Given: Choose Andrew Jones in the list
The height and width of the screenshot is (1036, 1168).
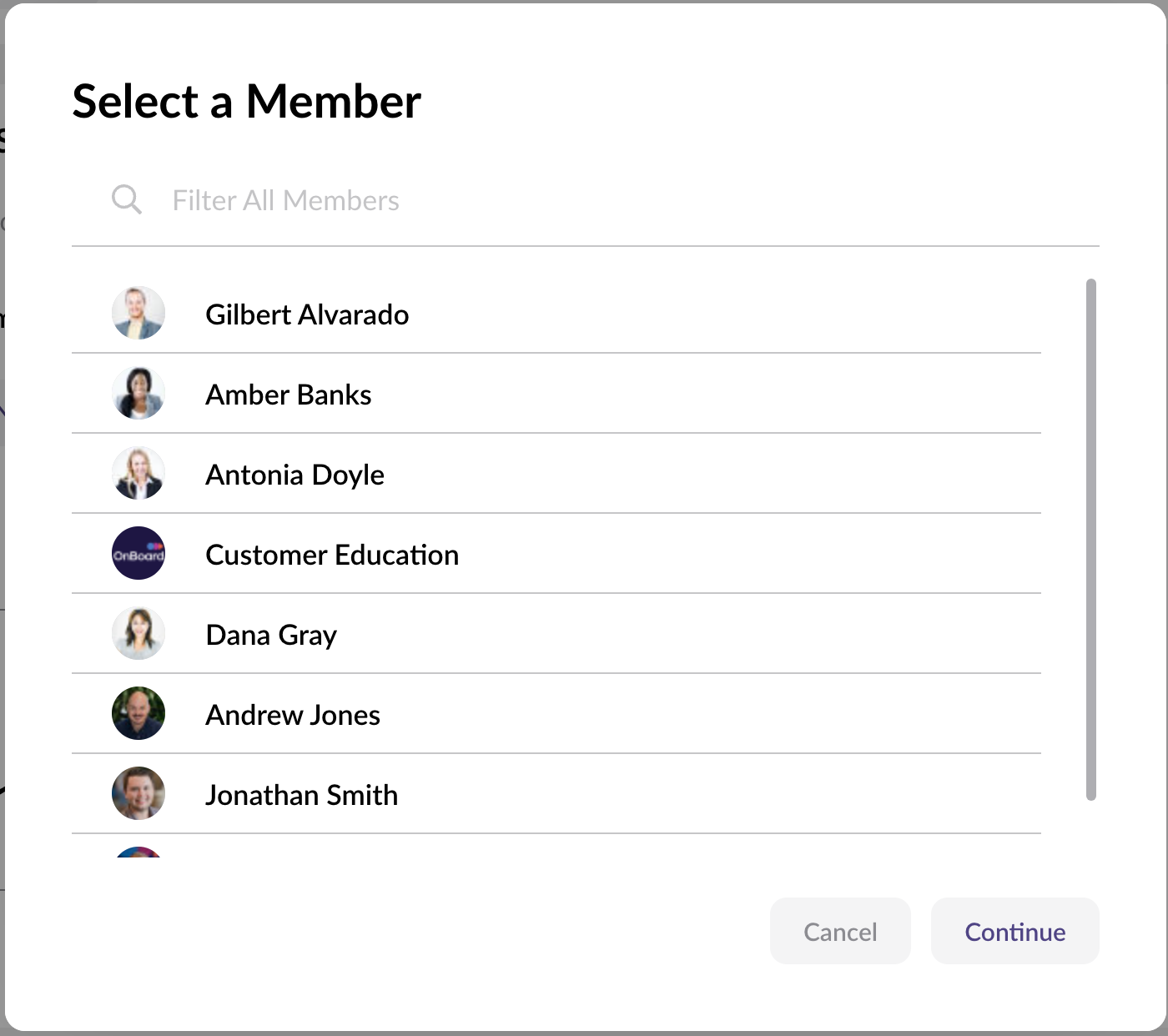Looking at the screenshot, I should pyautogui.click(x=293, y=716).
